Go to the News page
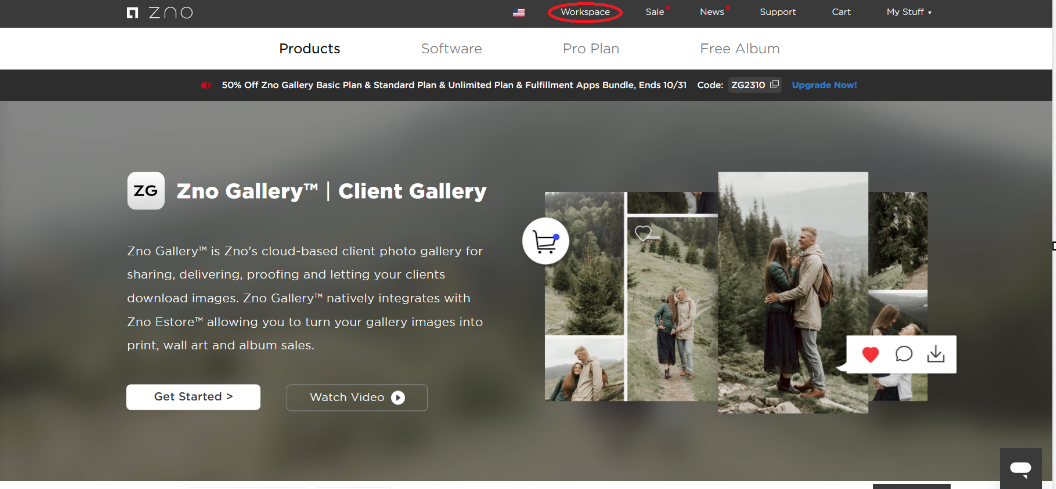Viewport: 1056px width, 489px height. point(712,12)
